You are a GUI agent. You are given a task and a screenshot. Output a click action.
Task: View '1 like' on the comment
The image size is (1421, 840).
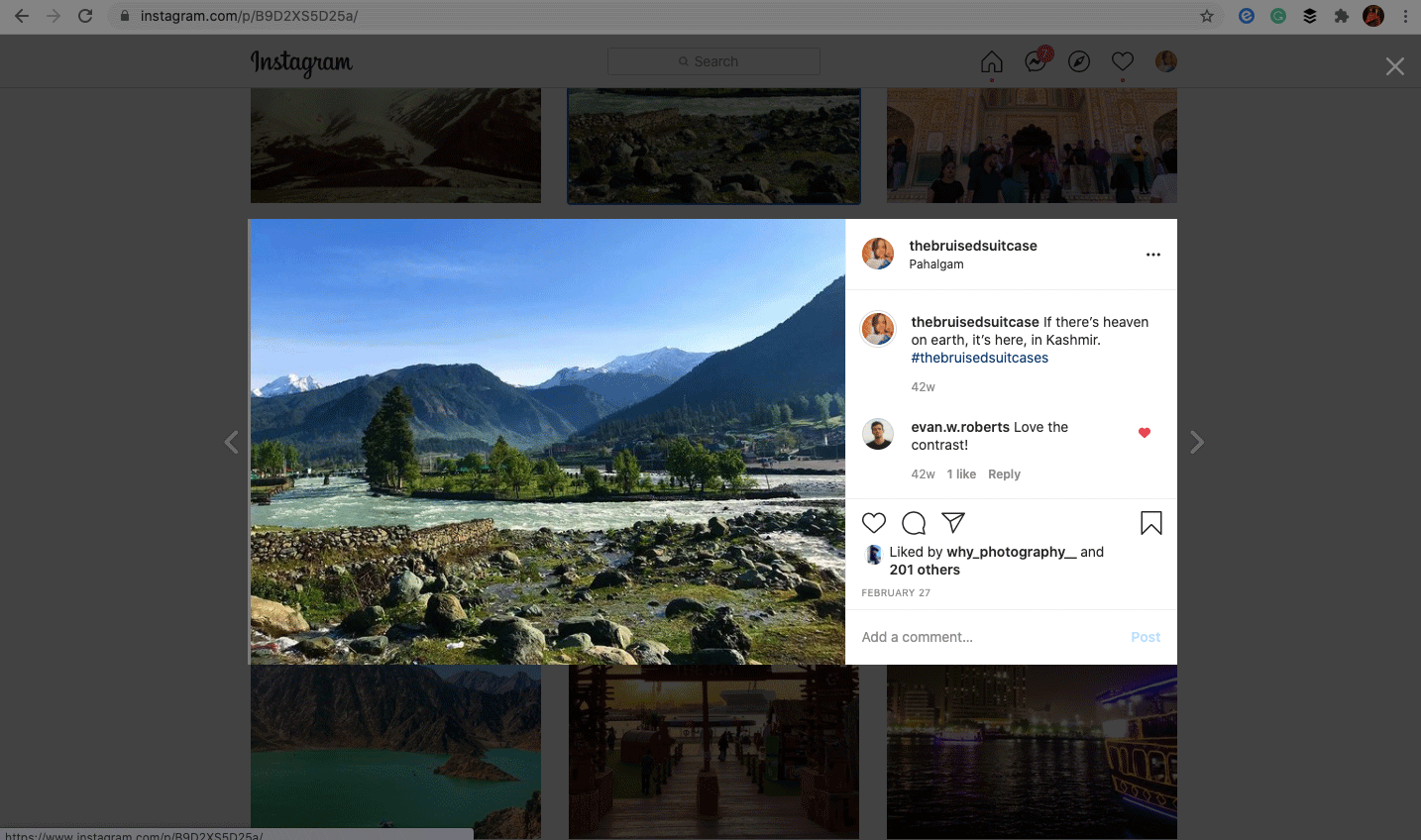961,474
